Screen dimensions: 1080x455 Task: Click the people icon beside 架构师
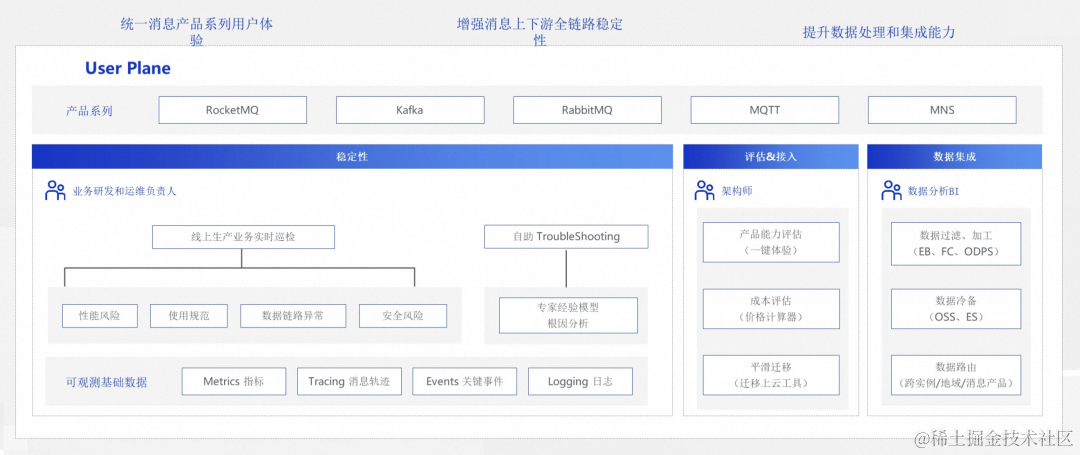click(x=705, y=191)
